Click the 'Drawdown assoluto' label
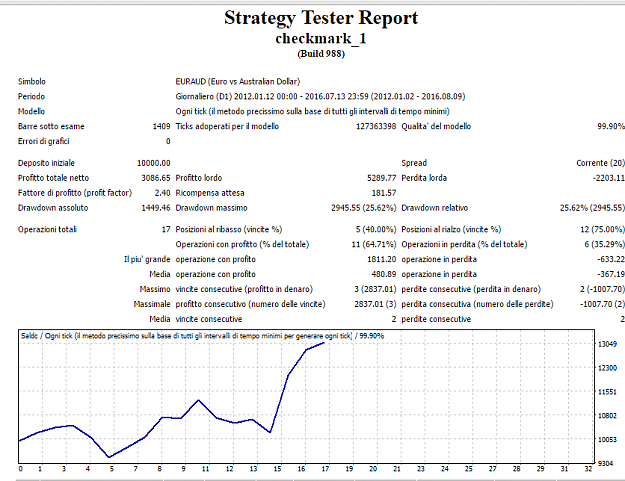Screen dimensions: 625x481 [x=53, y=208]
